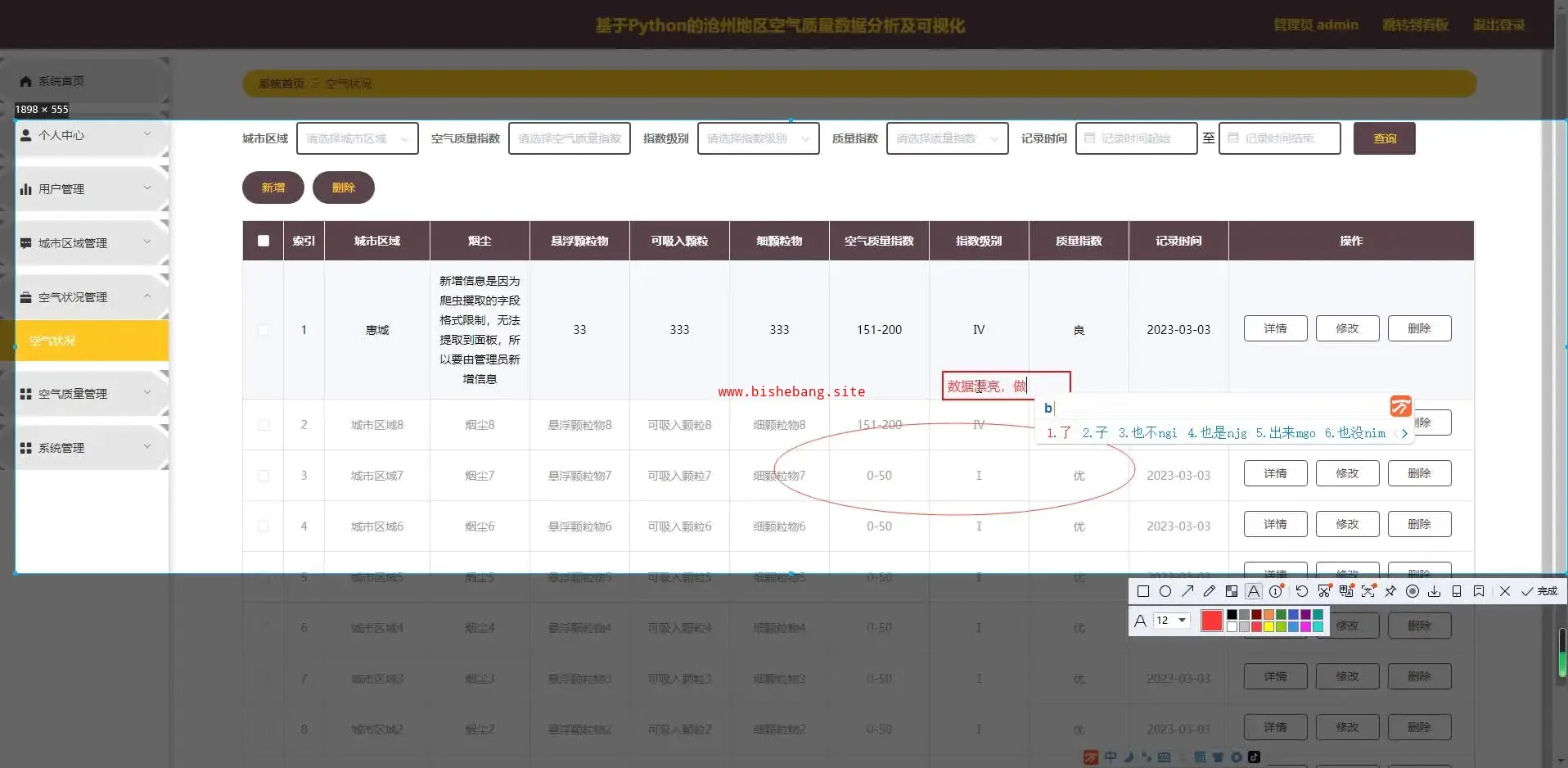Screen dimensions: 1568x768
Task: Select the mosaic blur tool
Action: 1232,591
